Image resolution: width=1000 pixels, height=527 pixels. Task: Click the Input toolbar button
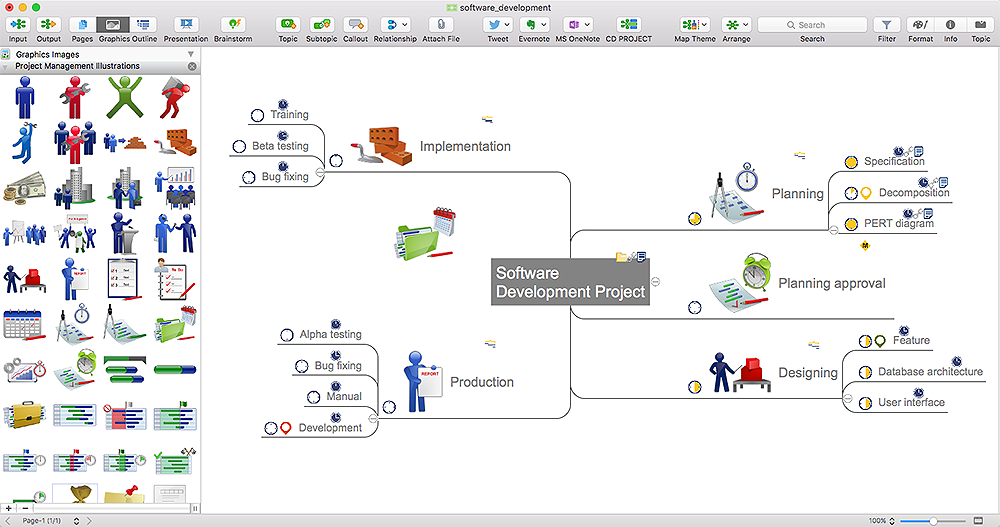[18, 24]
